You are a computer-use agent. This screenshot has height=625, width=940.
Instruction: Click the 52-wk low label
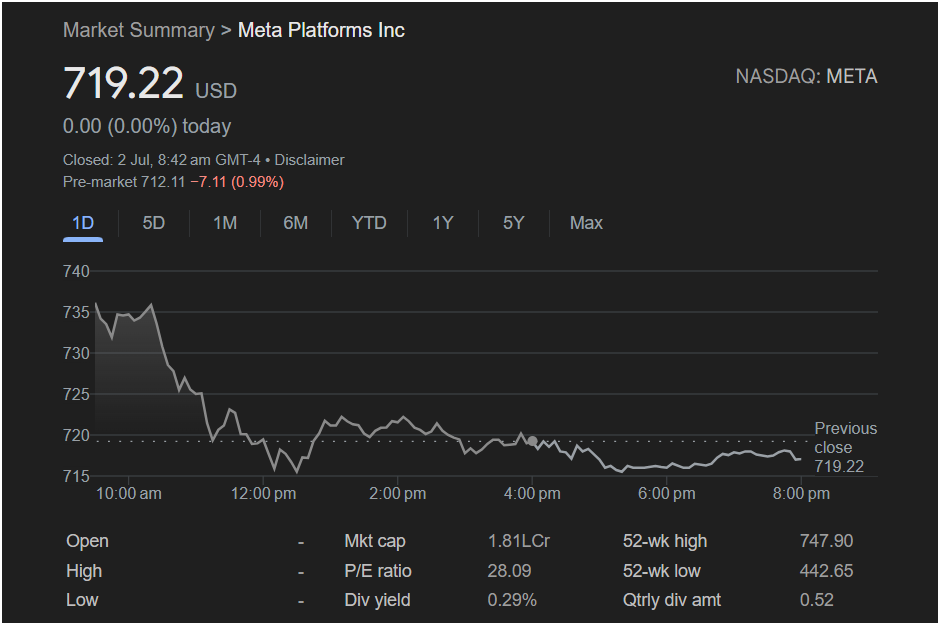coord(661,571)
